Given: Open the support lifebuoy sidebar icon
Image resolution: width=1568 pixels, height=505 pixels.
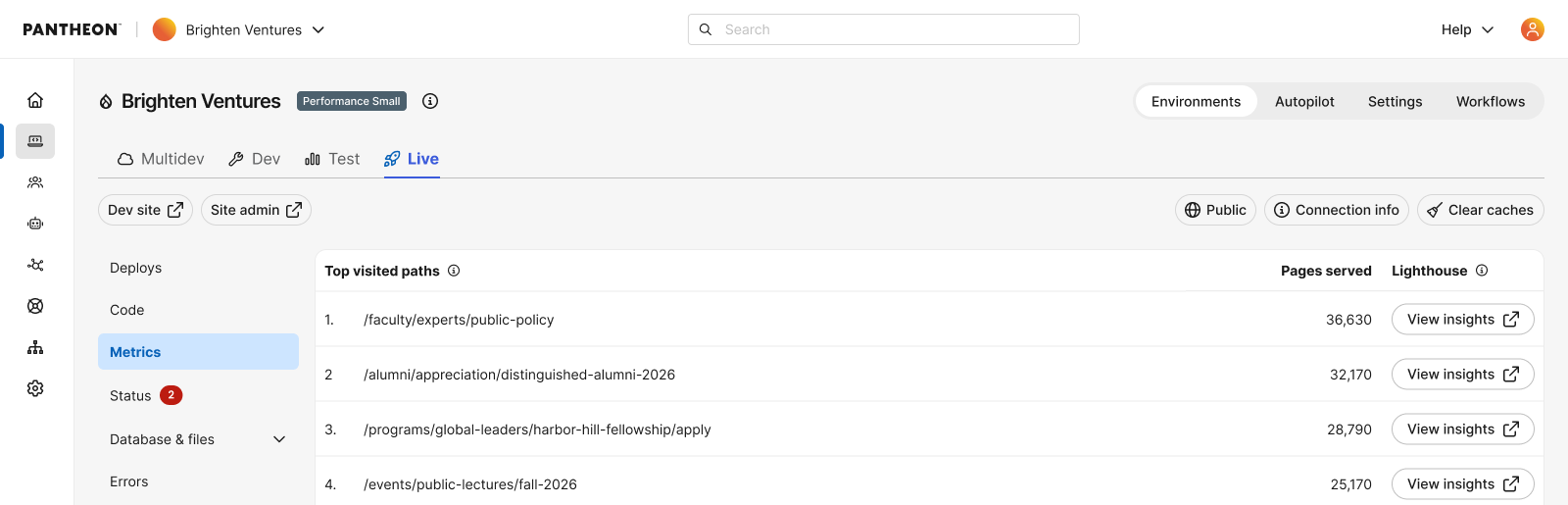Looking at the screenshot, I should (35, 306).
